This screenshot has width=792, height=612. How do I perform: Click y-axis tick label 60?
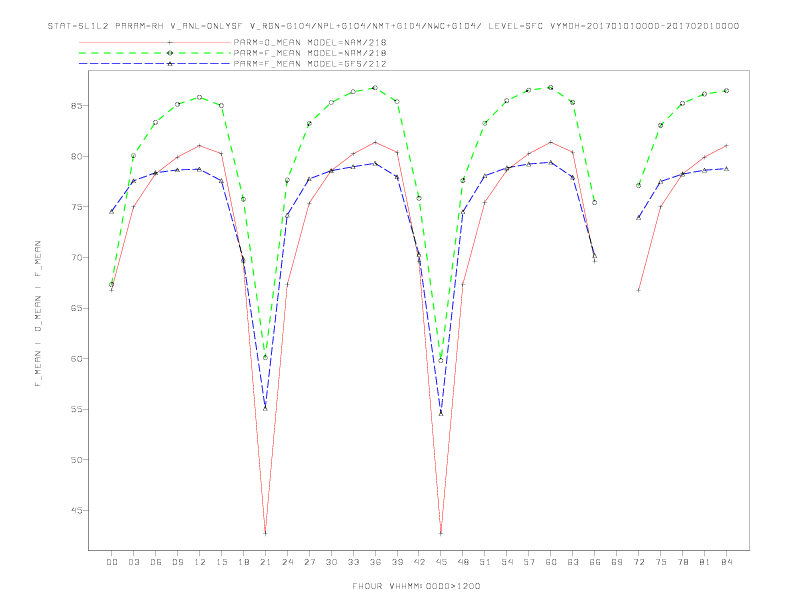pos(77,359)
